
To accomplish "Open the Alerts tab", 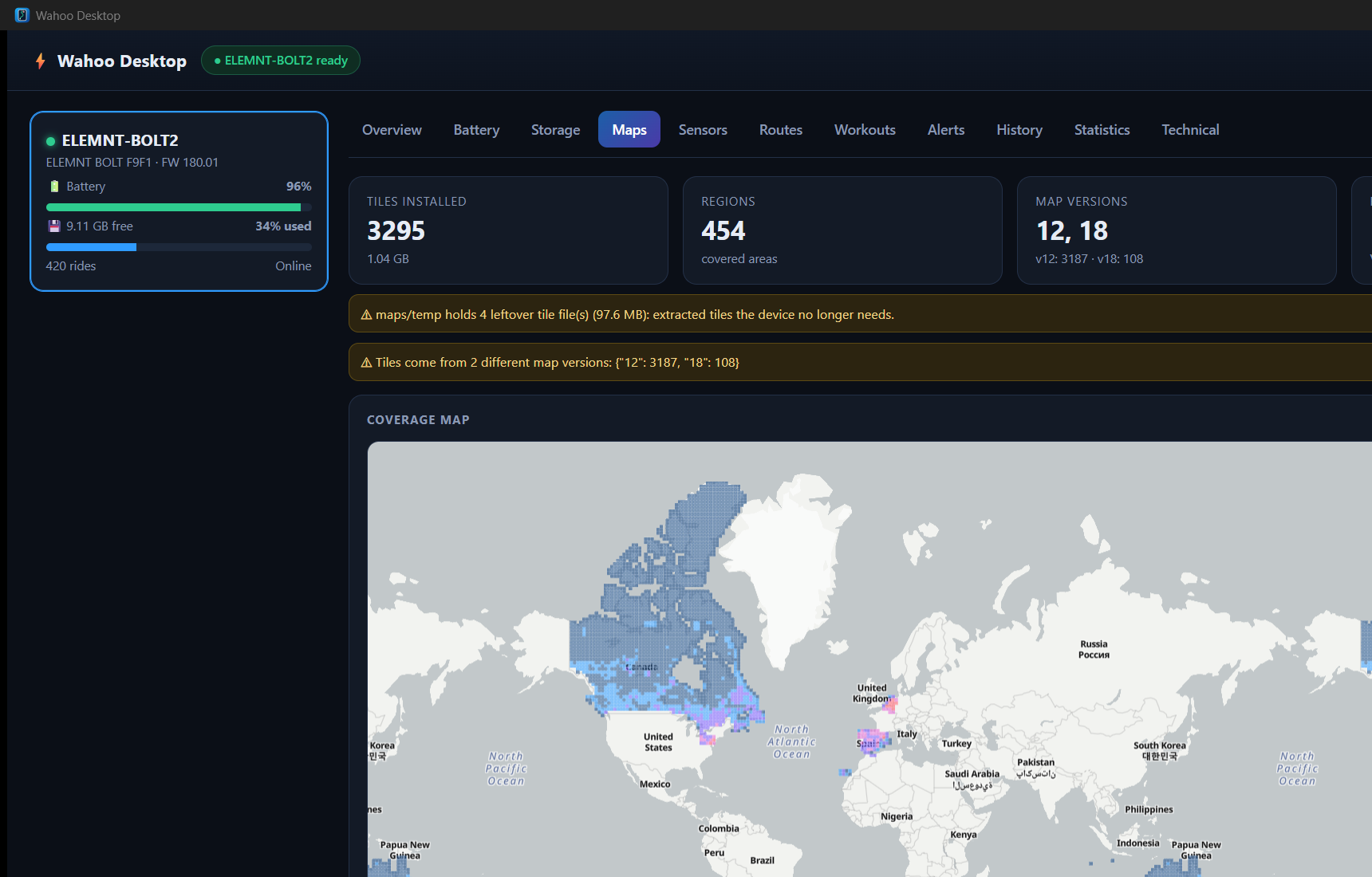I will 946,130.
